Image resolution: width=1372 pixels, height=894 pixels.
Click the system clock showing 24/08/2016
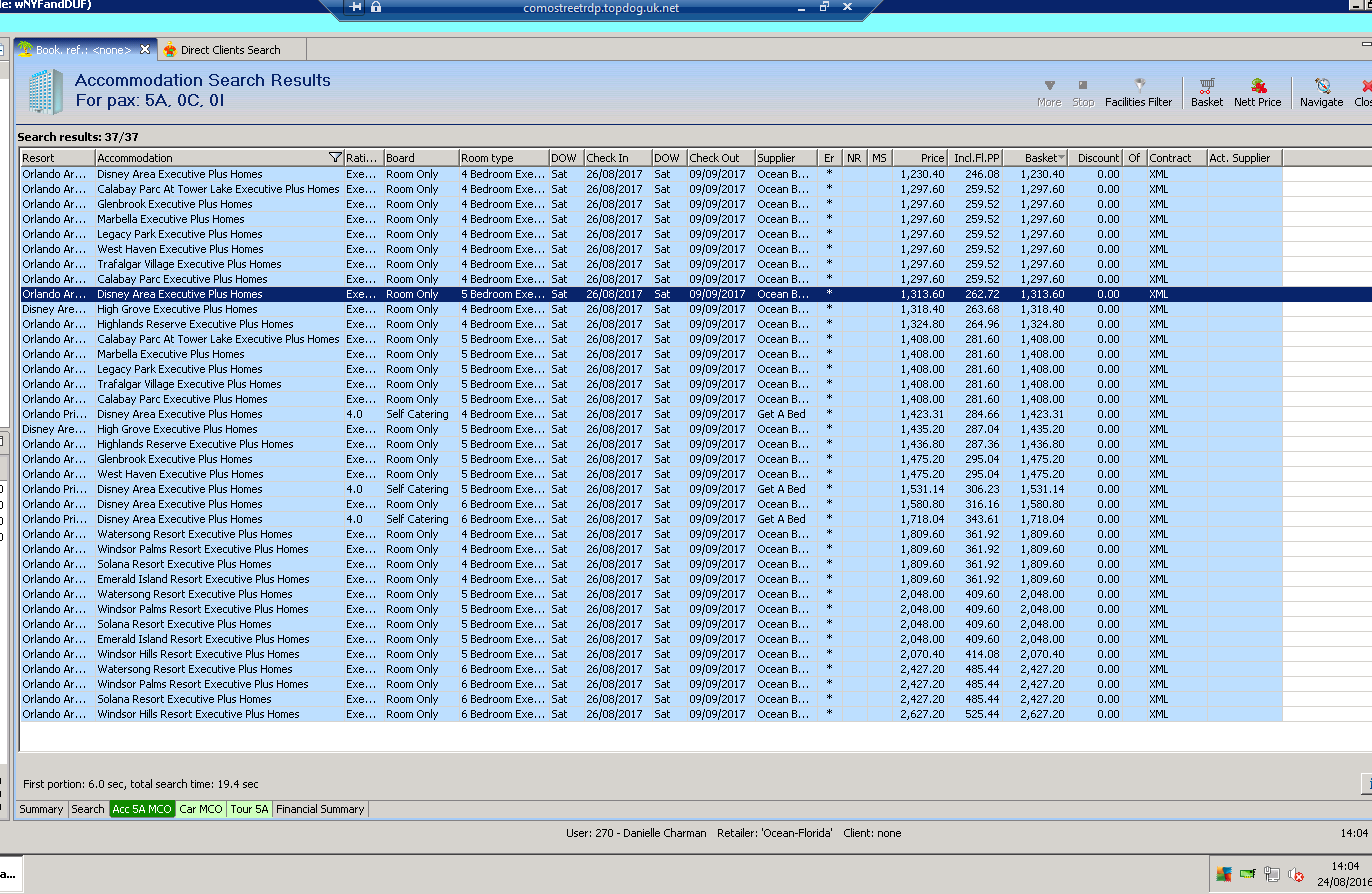pyautogui.click(x=1345, y=874)
